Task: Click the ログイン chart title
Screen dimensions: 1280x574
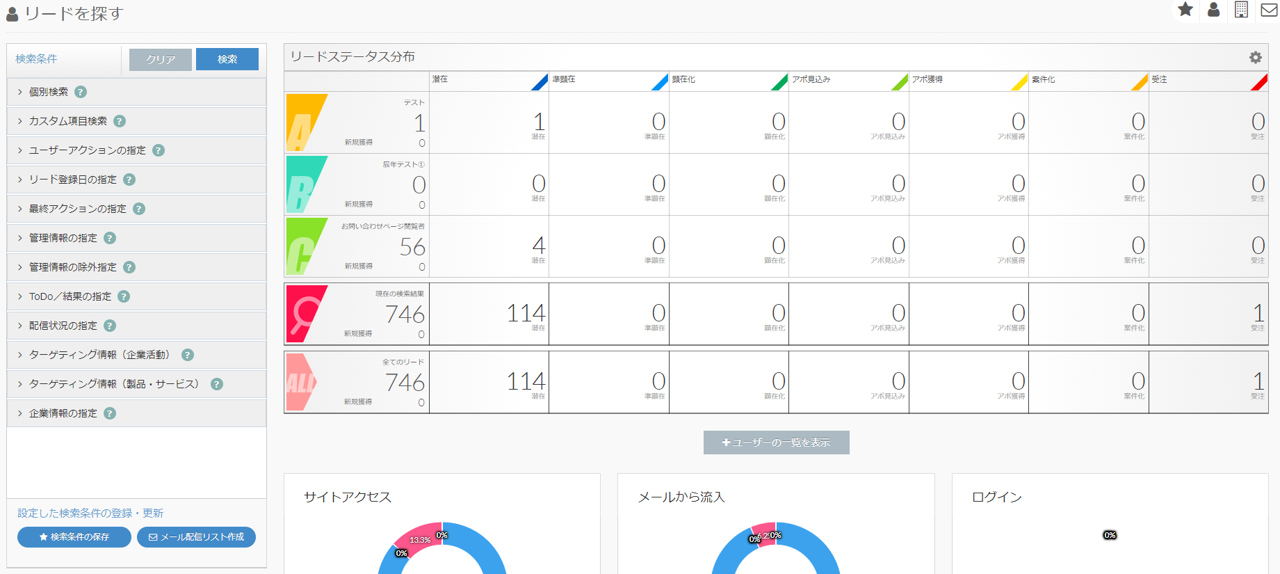Action: click(x=997, y=497)
